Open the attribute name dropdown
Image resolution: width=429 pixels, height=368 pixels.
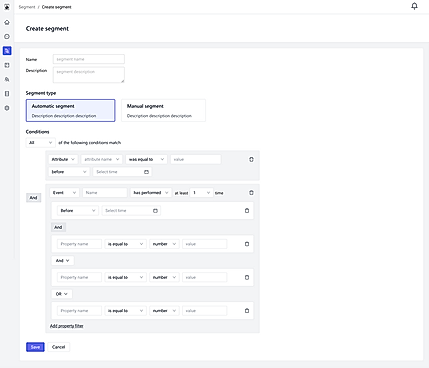[102, 159]
